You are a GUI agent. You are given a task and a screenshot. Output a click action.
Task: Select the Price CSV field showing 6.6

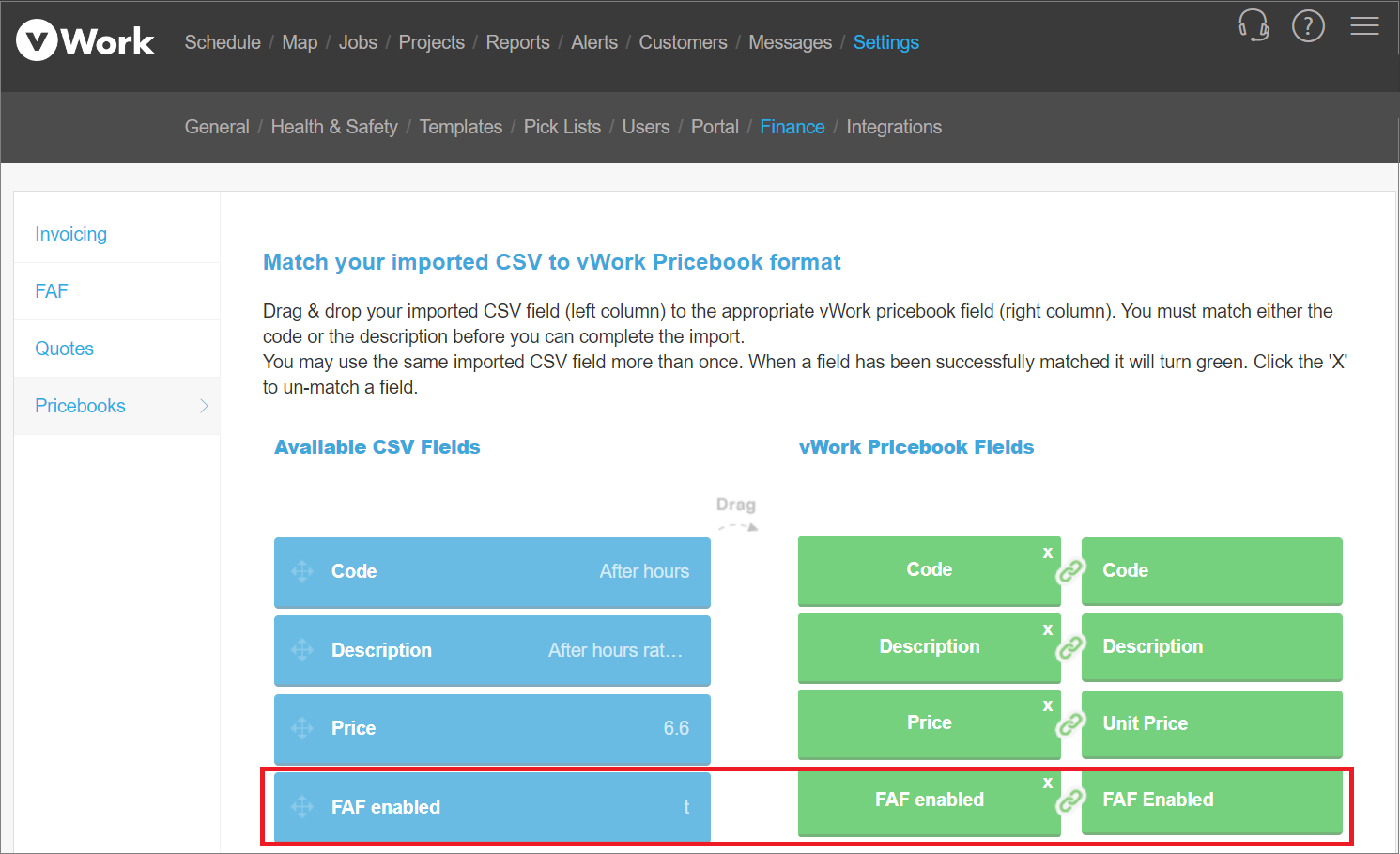pyautogui.click(x=492, y=729)
